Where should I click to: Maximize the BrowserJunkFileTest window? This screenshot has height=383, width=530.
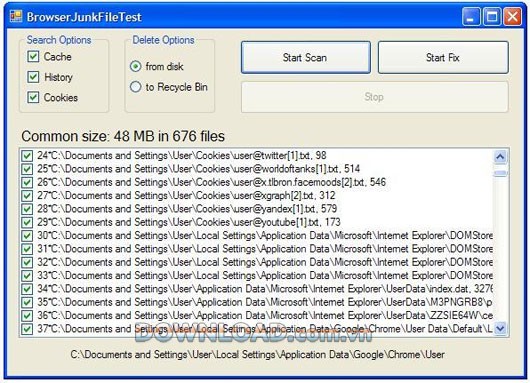tap(492, 17)
